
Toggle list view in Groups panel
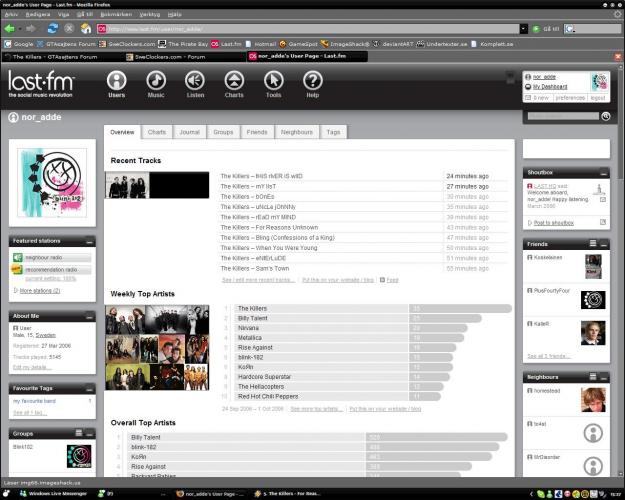(77, 434)
